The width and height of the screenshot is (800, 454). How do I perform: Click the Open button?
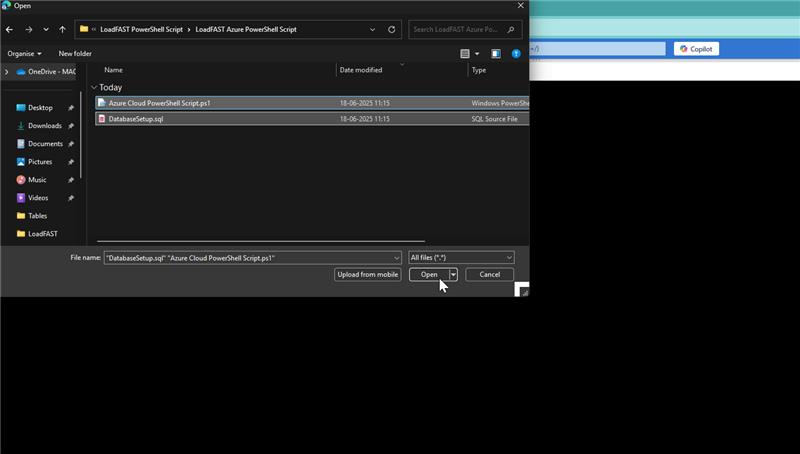pos(428,274)
